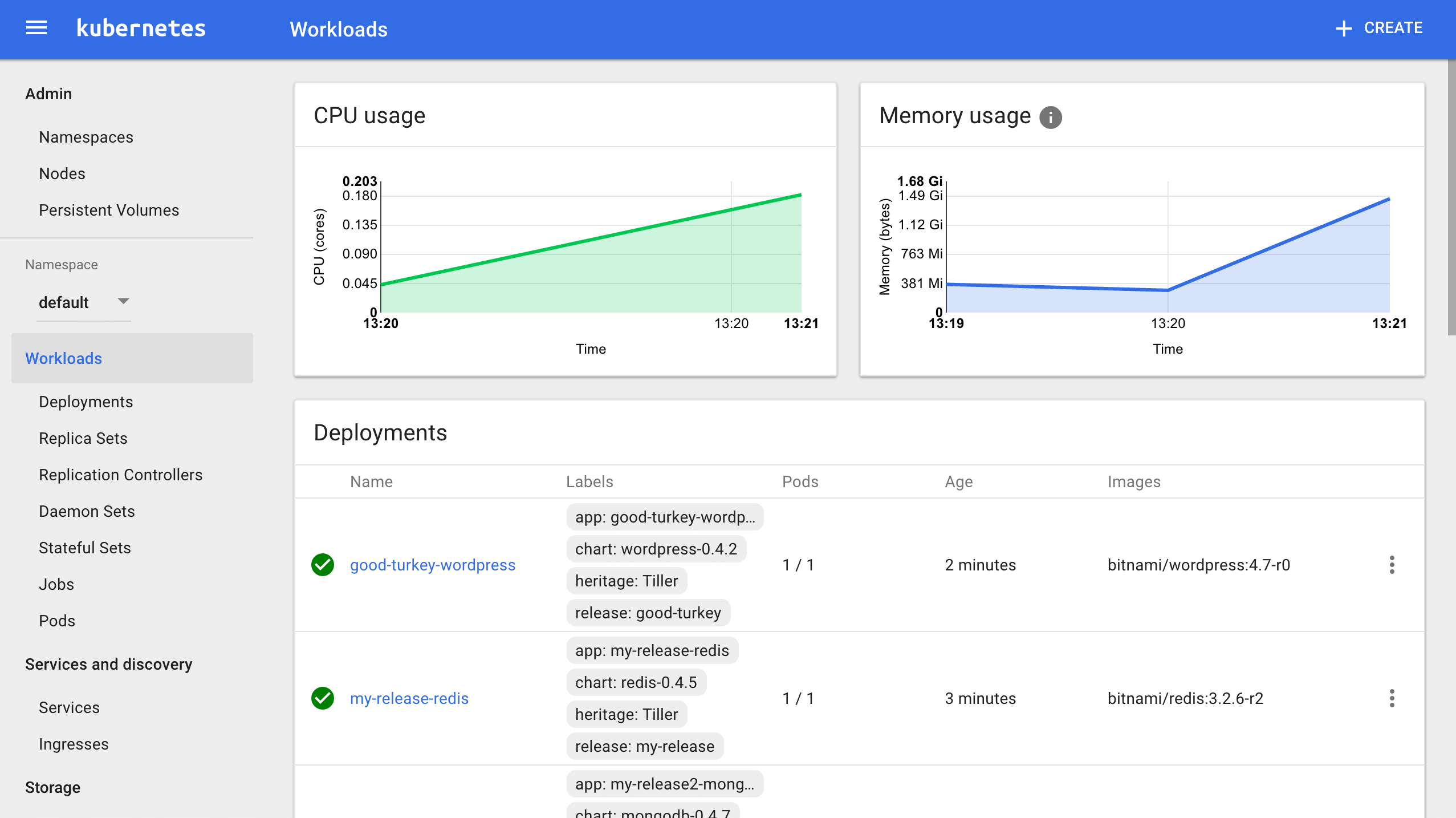Click the green status check for my-release-redis

[323, 698]
